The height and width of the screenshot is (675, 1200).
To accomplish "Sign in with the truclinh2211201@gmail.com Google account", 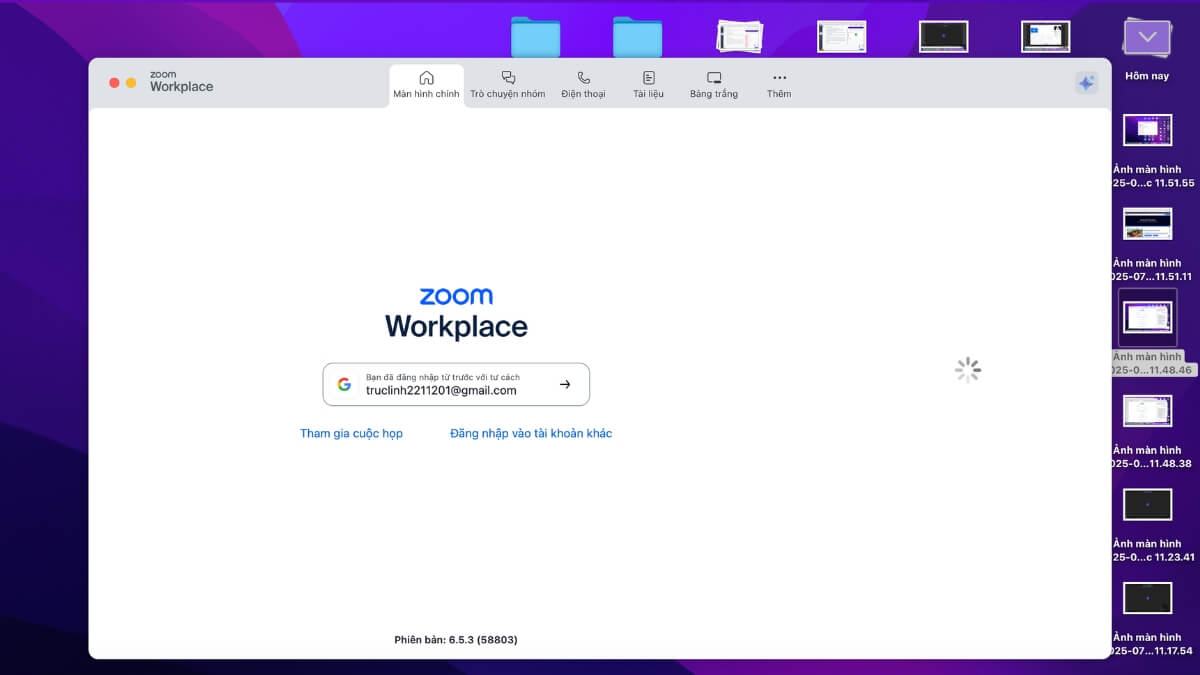I will [x=456, y=384].
